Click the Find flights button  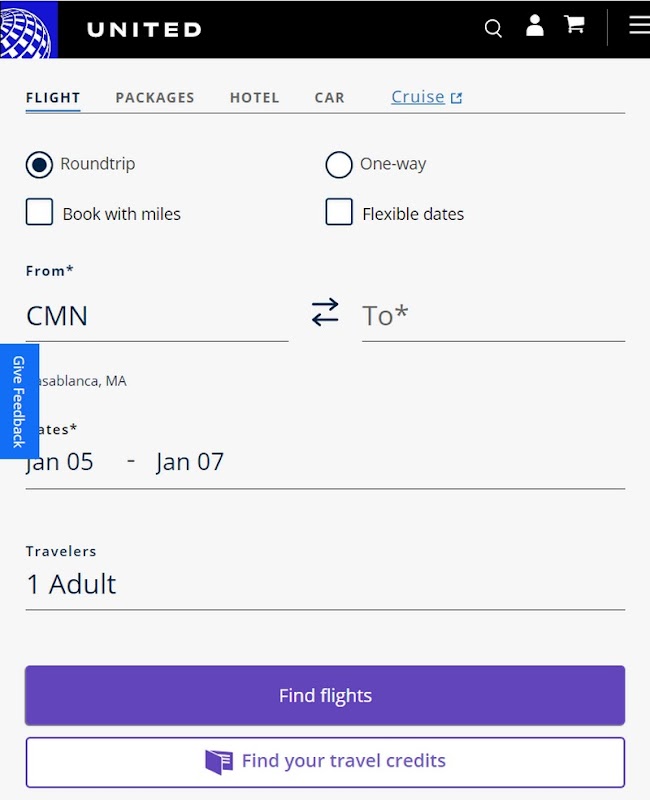tap(325, 696)
